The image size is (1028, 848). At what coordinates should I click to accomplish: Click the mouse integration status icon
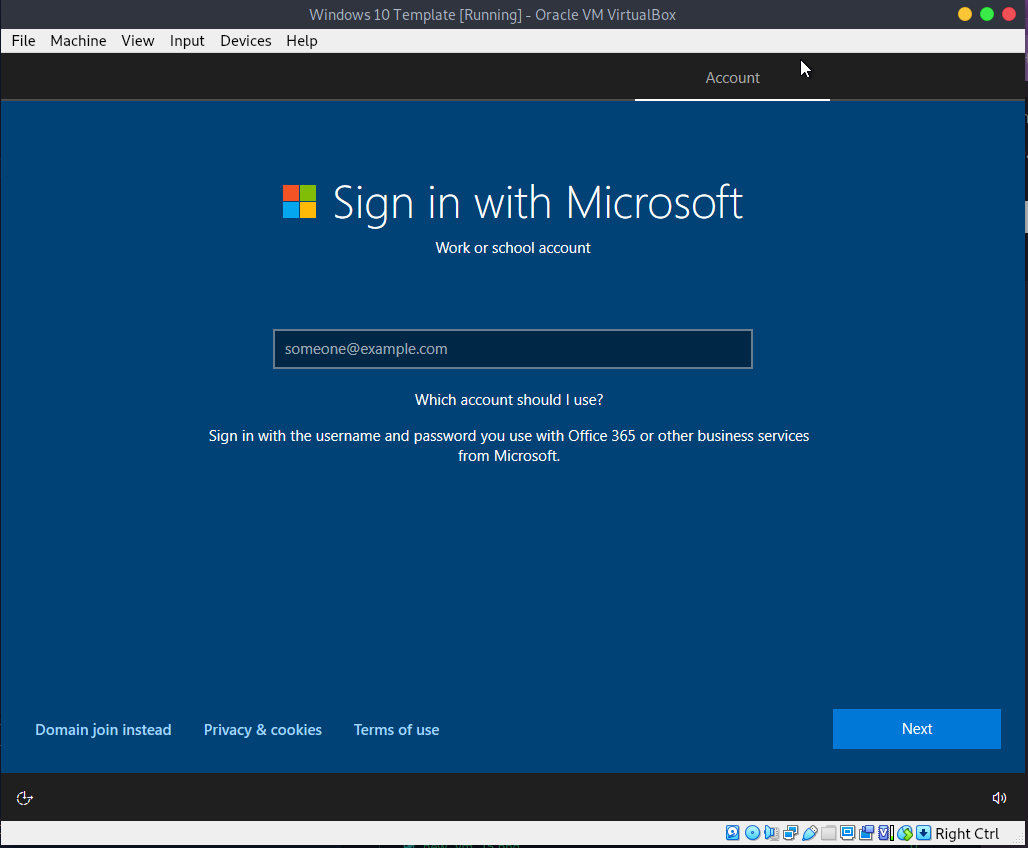click(904, 833)
